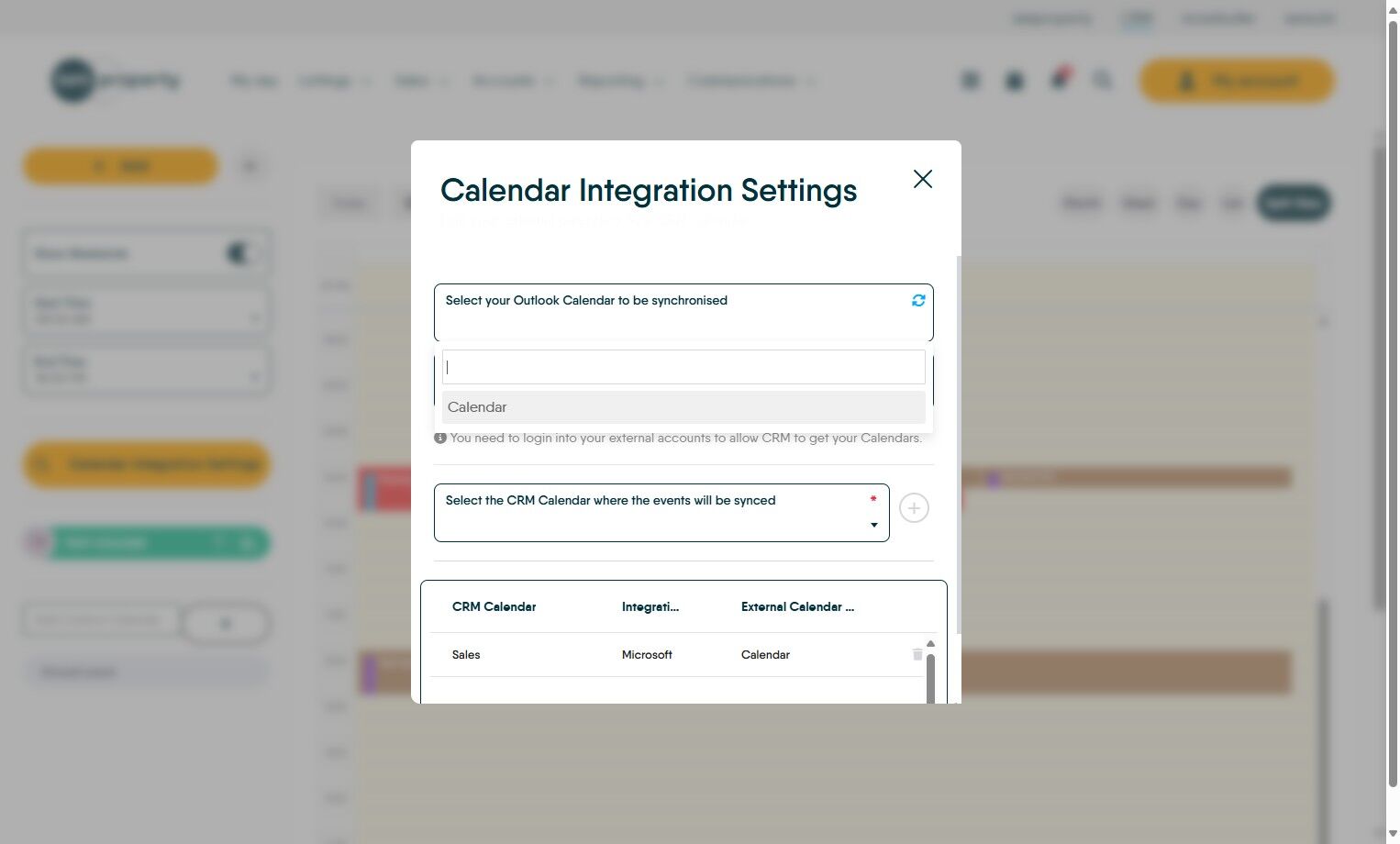1400x844 pixels.
Task: Click the table's scroll-up arrow
Action: pos(930,644)
